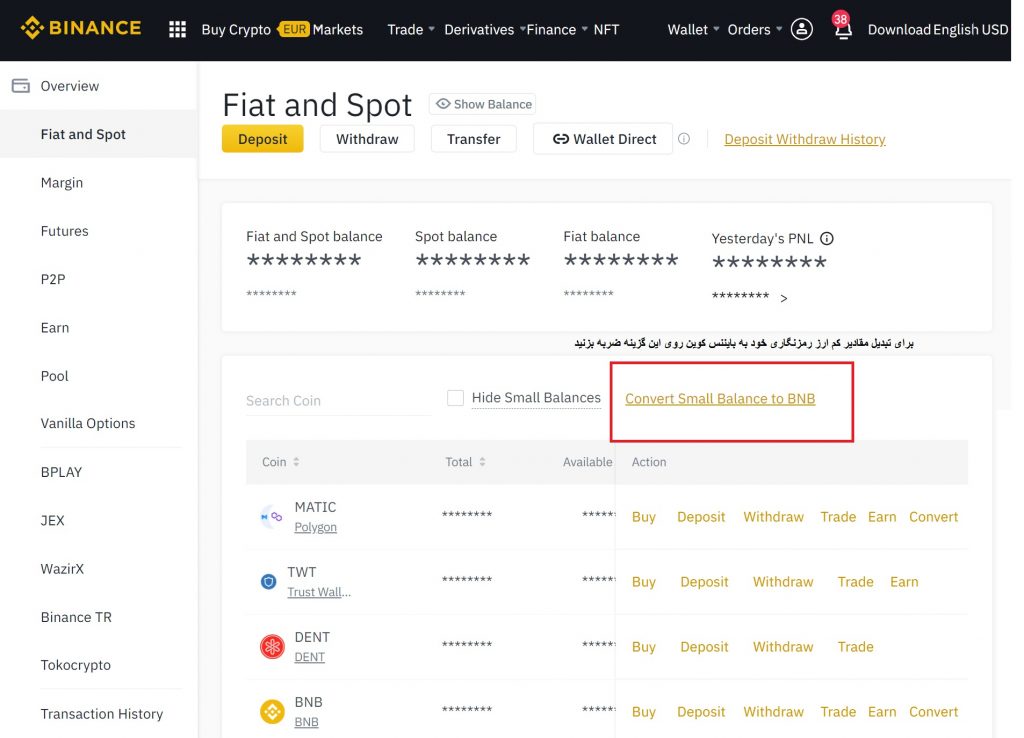Screen dimensions: 1024x738
Task: Open the Deposit Withdraw History link
Action: pos(805,138)
